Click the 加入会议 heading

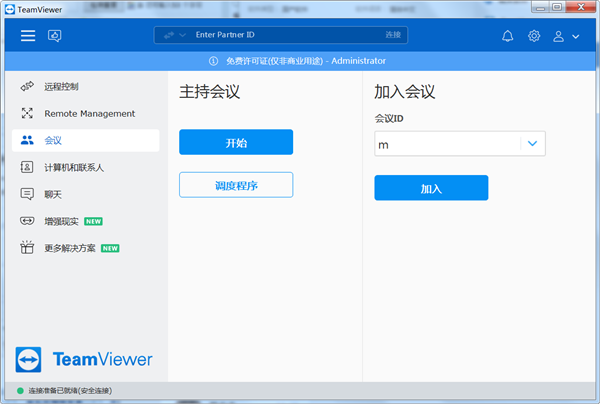[x=404, y=92]
